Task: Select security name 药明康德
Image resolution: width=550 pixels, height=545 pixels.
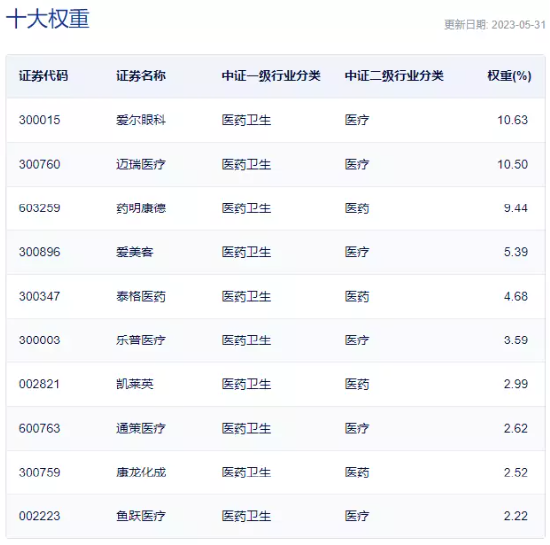Action: tap(141, 208)
